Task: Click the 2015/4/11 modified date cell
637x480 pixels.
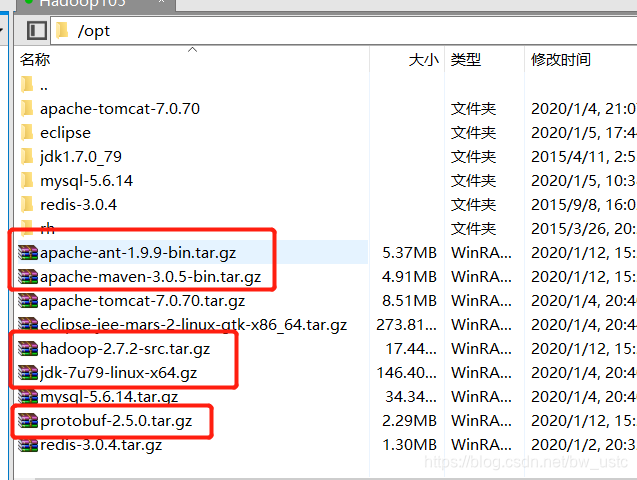Action: pos(584,157)
